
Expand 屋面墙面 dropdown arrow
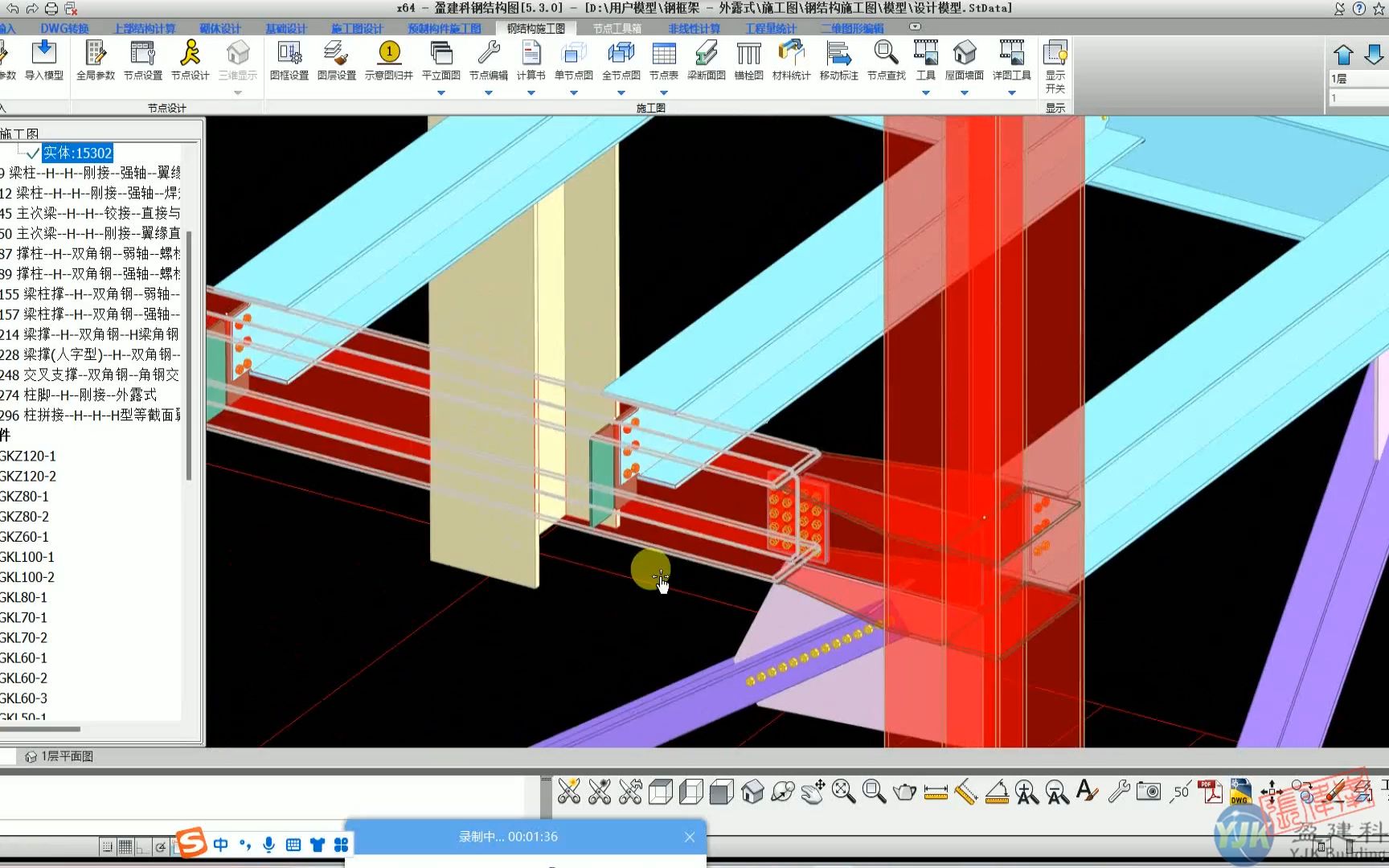(x=965, y=92)
